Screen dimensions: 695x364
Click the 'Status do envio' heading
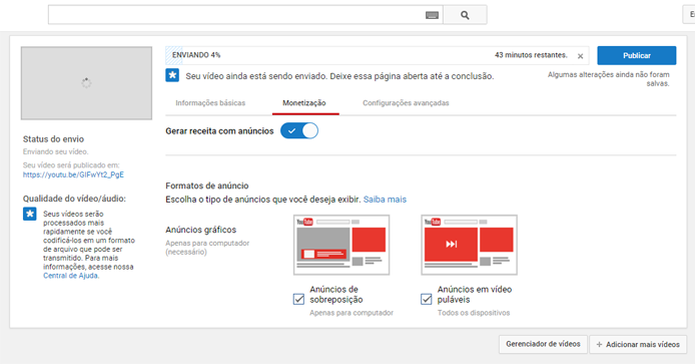point(53,139)
